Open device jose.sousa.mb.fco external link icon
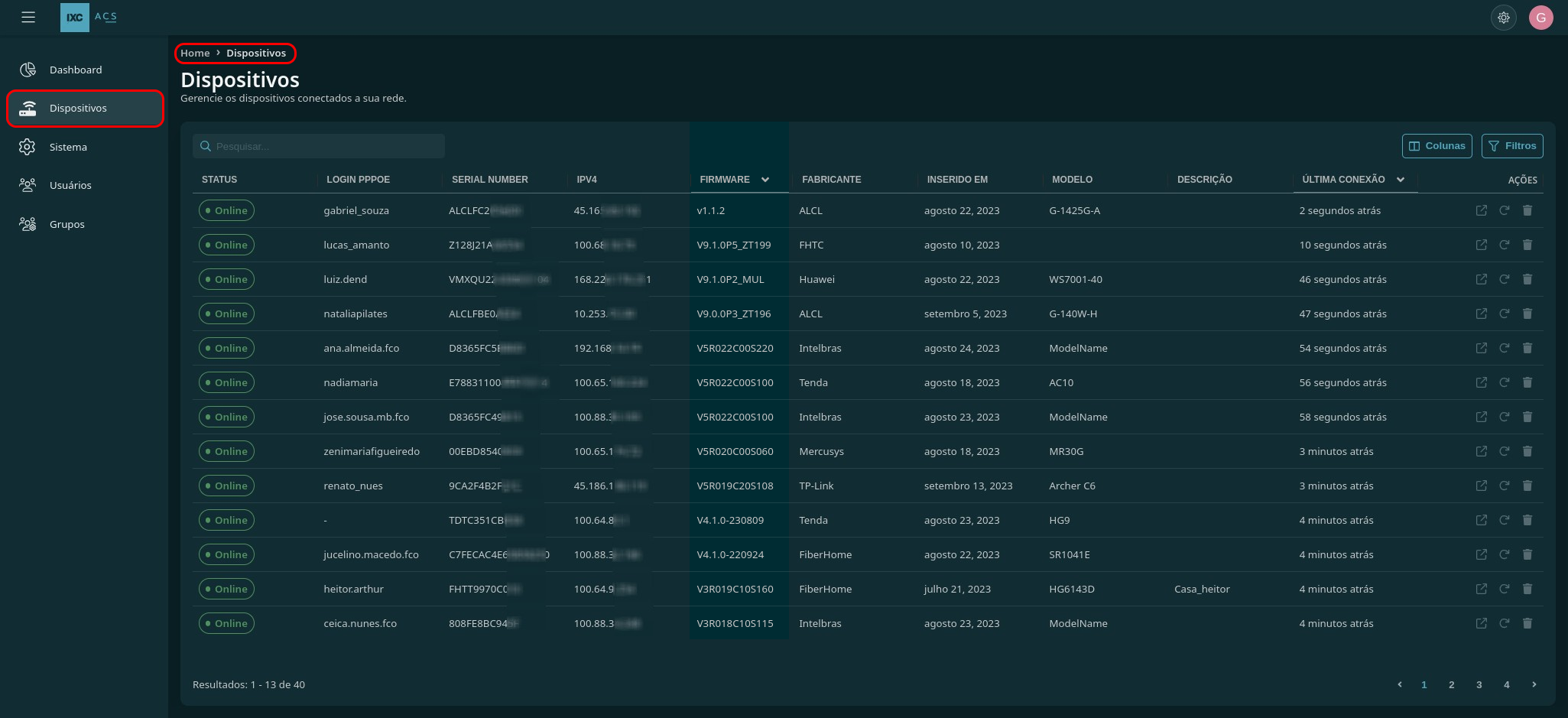This screenshot has height=718, width=1568. coord(1482,417)
